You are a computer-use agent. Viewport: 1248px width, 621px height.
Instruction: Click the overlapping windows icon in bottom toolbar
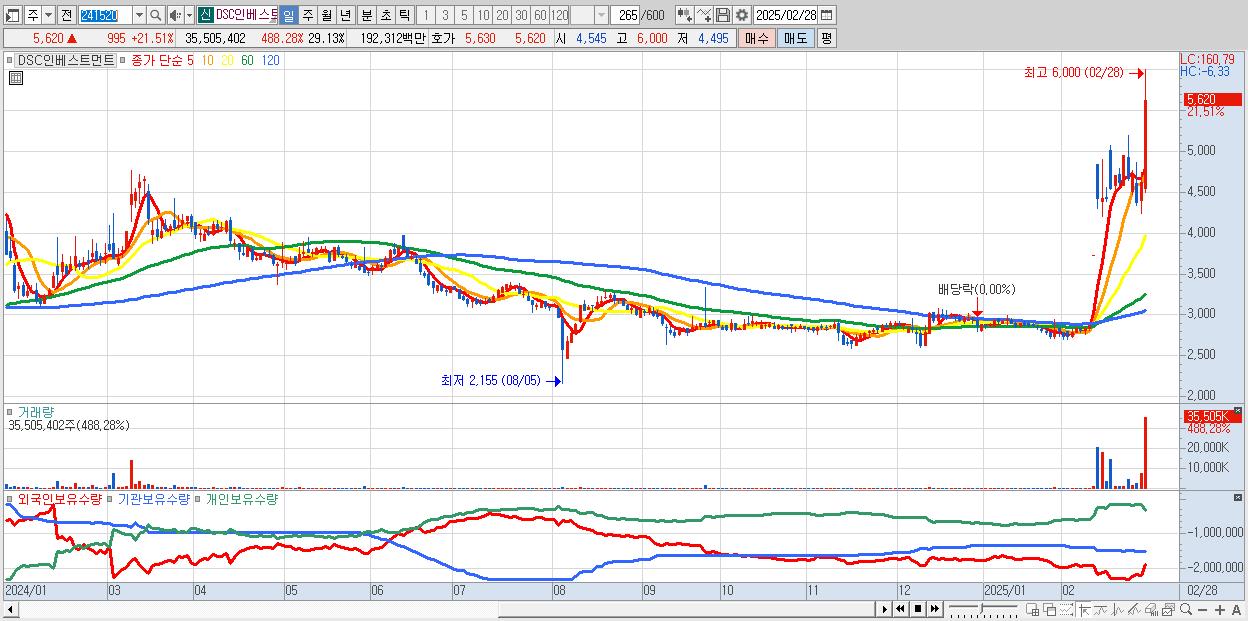[1050, 609]
